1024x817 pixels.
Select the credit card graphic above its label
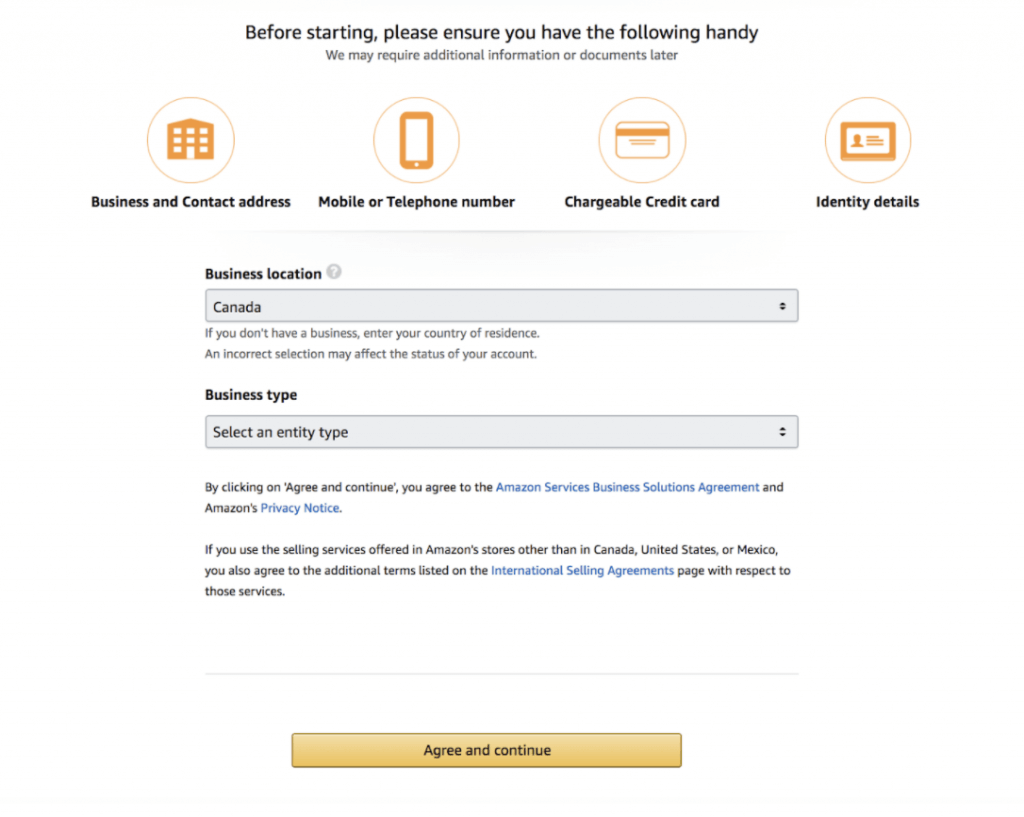pos(642,139)
